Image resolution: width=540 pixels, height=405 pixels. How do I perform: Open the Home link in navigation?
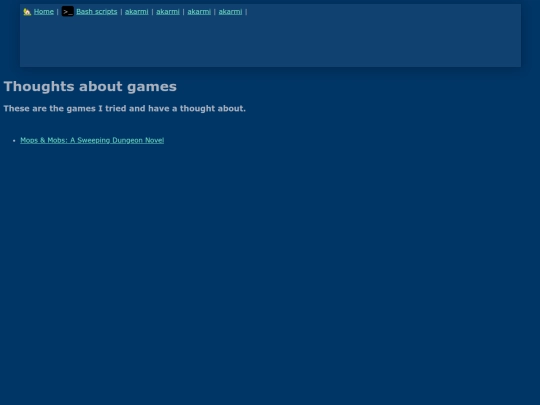tap(44, 12)
